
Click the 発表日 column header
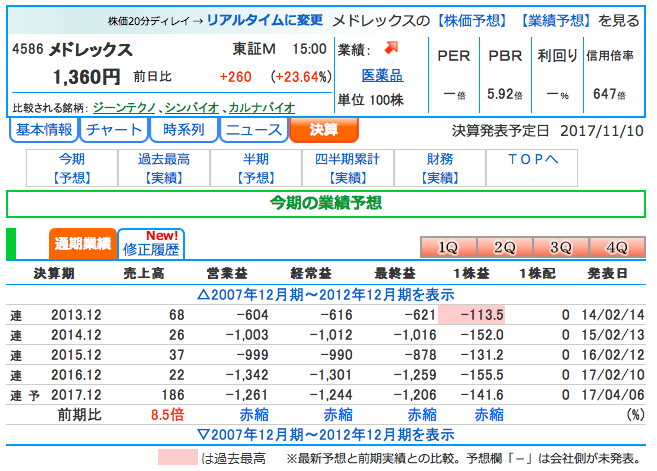(x=608, y=273)
